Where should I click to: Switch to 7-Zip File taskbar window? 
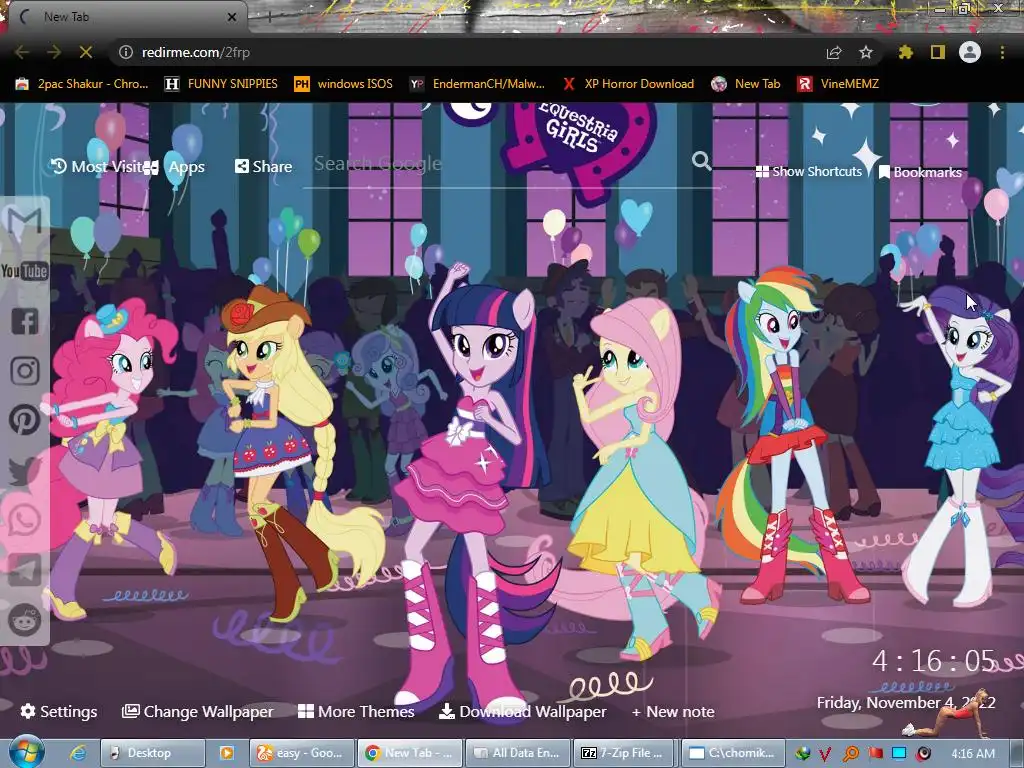coord(626,753)
